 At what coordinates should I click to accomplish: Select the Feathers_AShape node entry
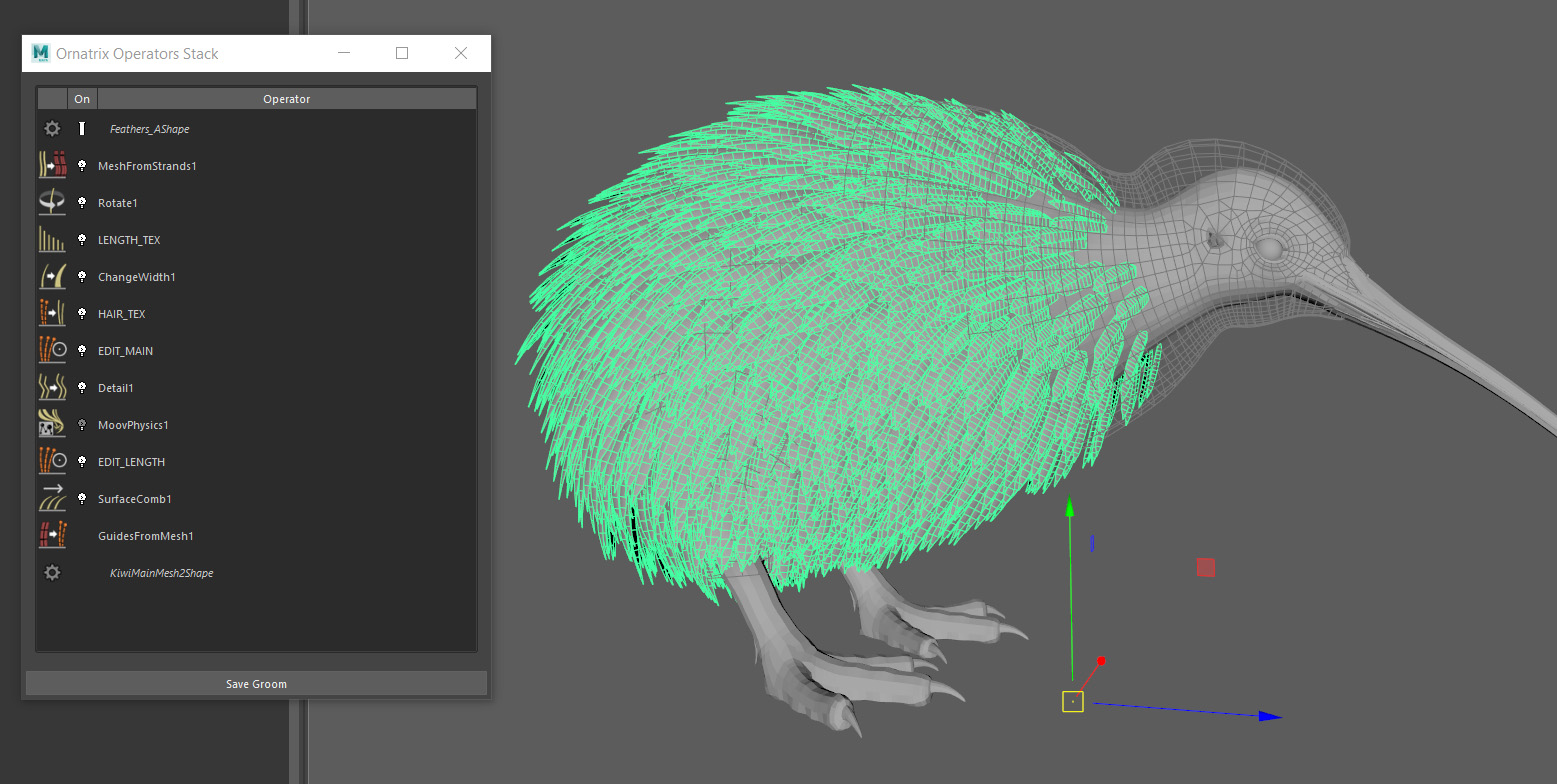point(149,129)
